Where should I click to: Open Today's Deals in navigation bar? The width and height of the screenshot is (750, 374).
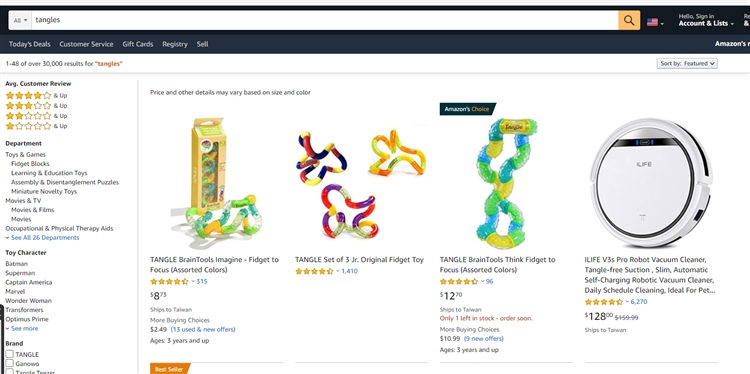pyautogui.click(x=29, y=44)
